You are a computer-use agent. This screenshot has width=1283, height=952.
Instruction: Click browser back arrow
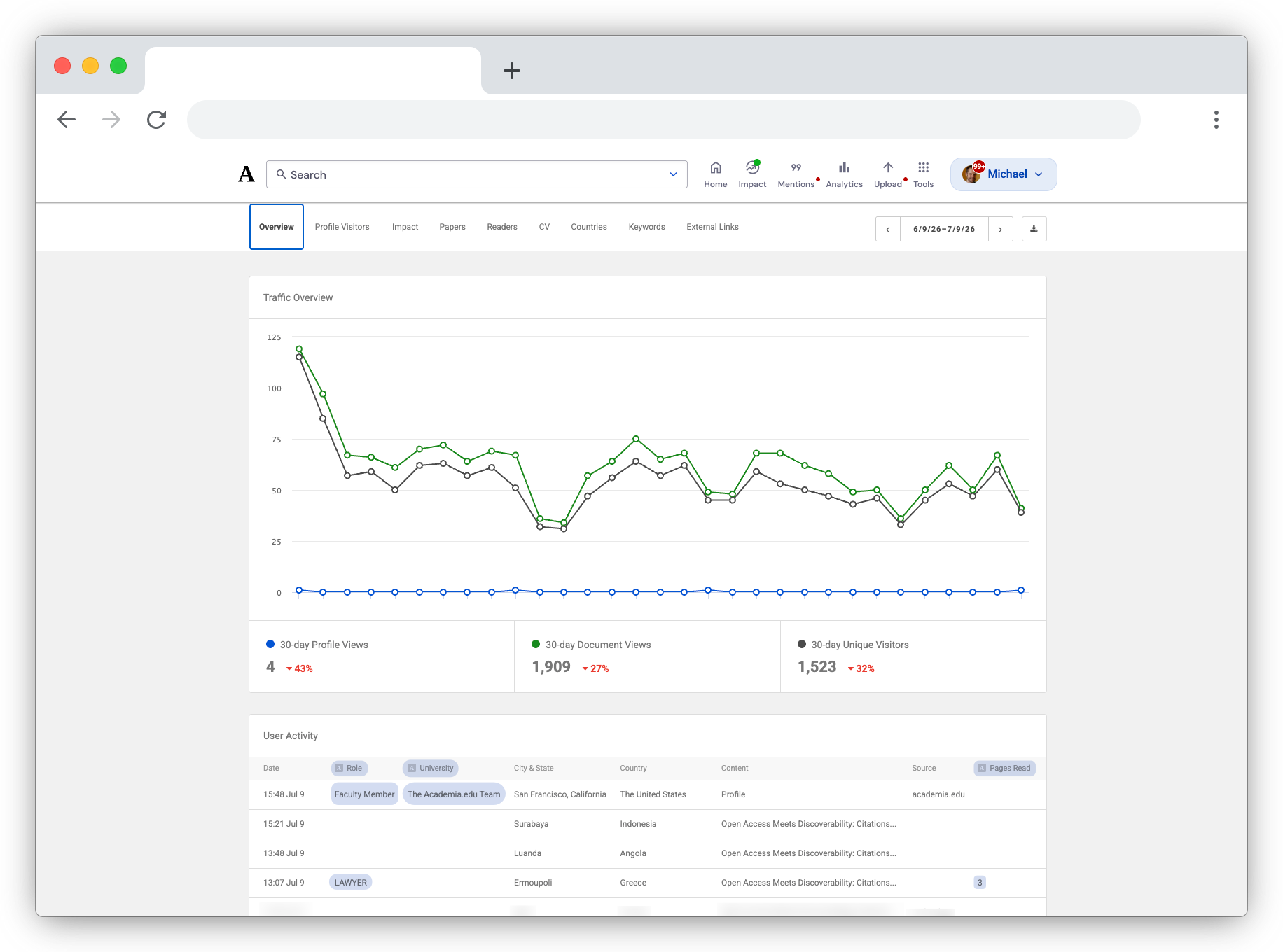click(67, 120)
